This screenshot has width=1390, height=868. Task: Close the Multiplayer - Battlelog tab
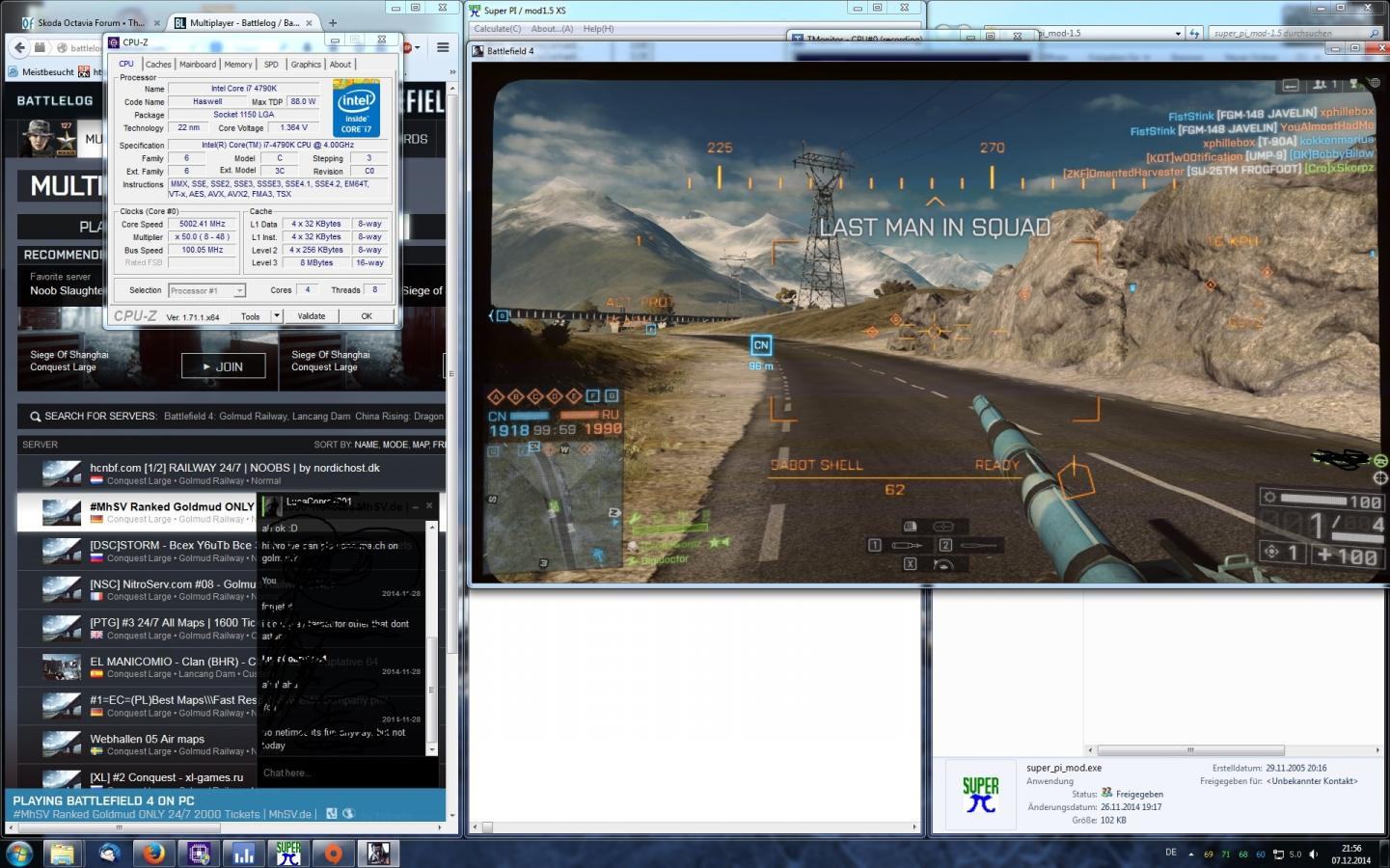[311, 22]
